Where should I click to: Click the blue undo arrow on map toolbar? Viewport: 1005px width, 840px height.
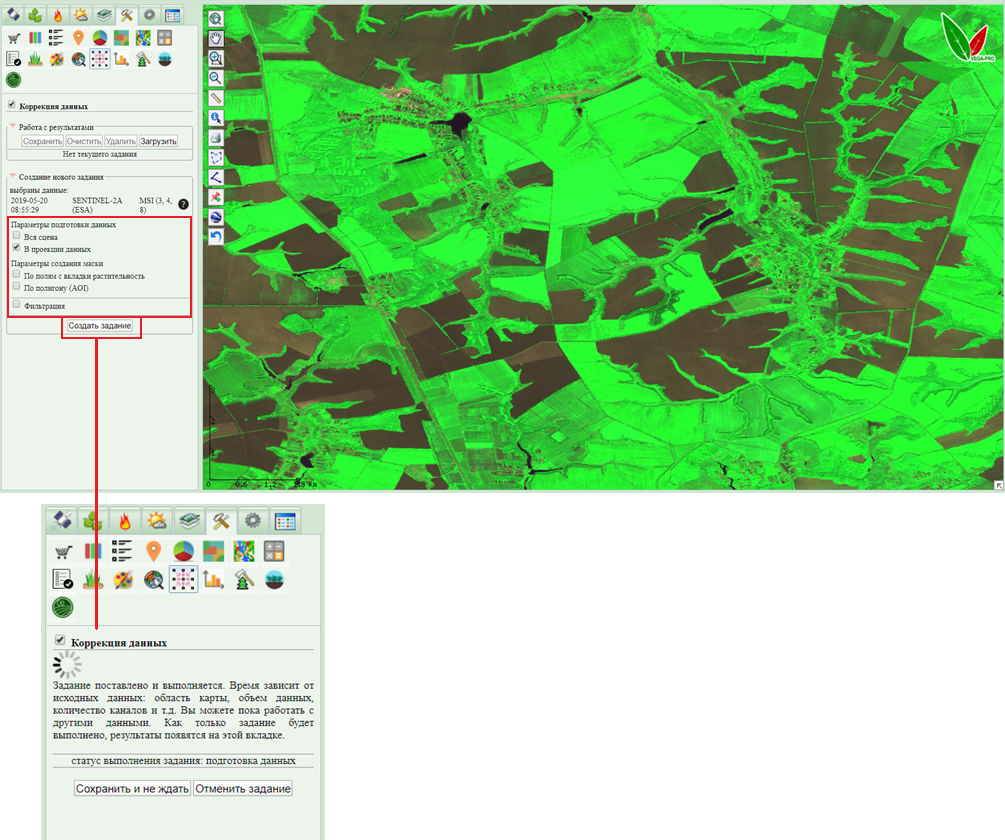[x=215, y=237]
